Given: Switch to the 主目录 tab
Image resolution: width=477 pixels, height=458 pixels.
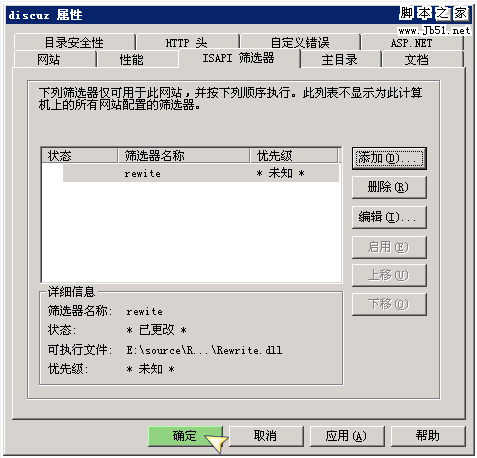Looking at the screenshot, I should (x=340, y=60).
